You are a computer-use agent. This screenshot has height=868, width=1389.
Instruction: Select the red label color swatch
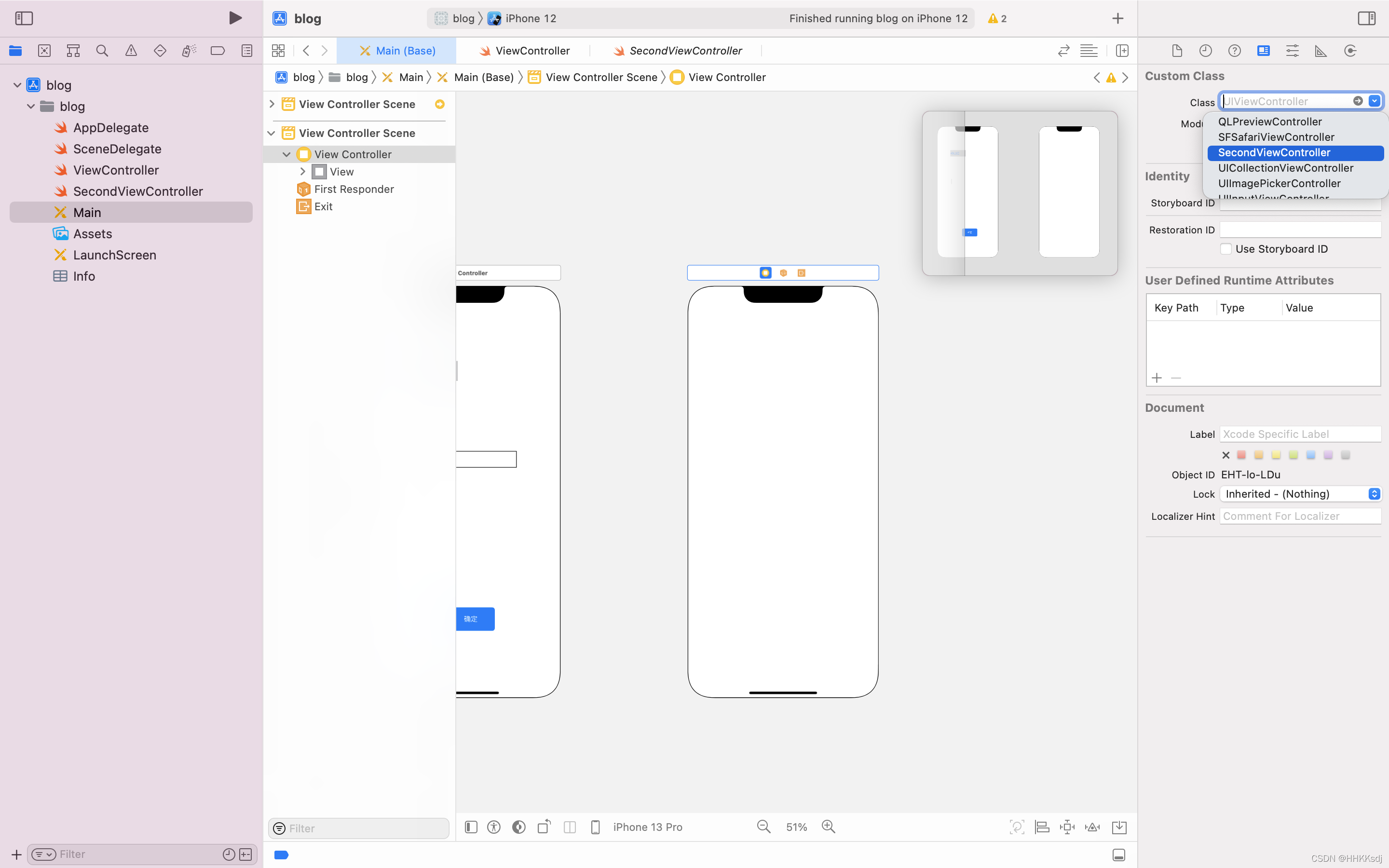point(1241,455)
